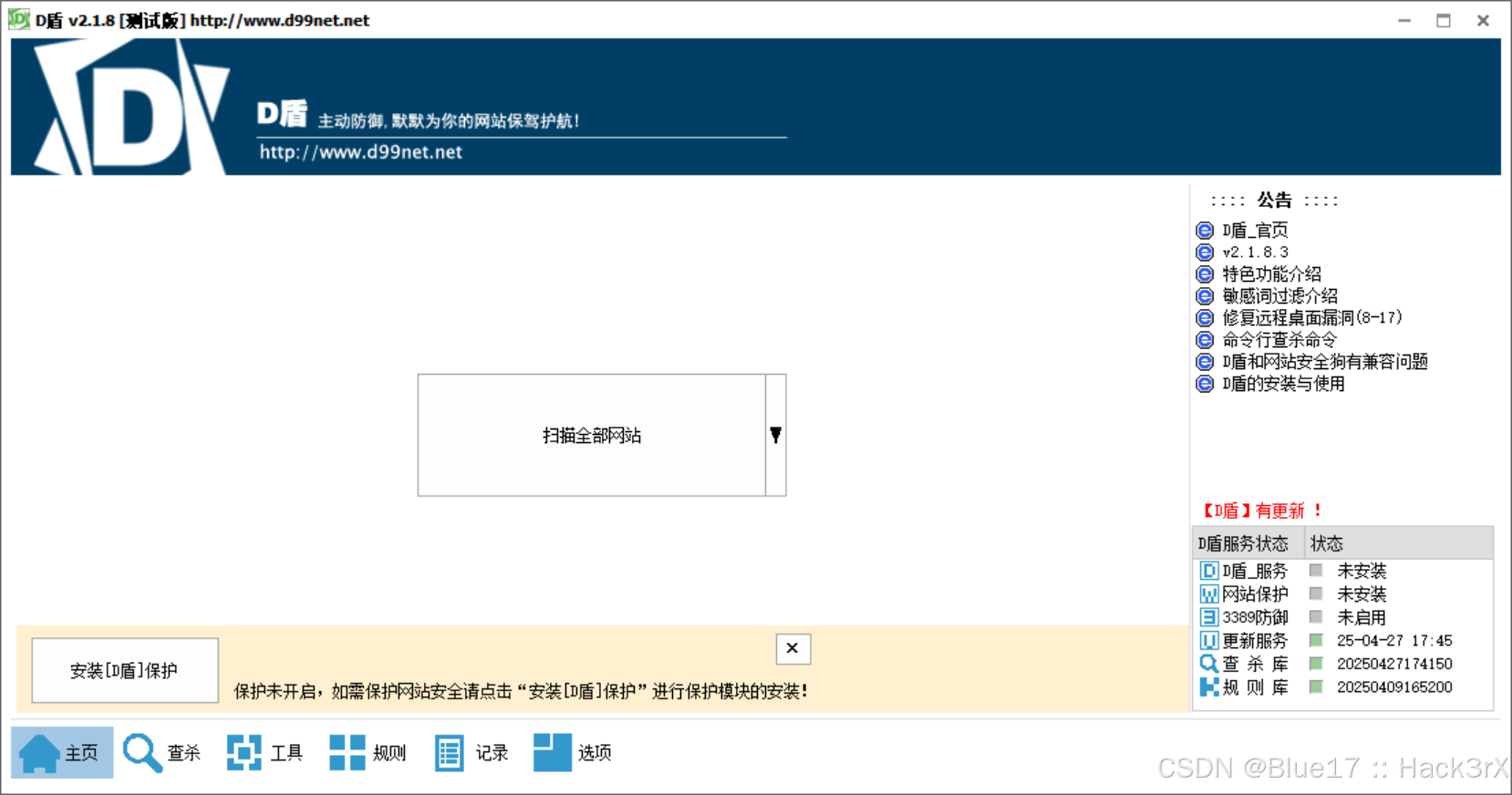Select the 3389防御 row icon

point(1208,617)
